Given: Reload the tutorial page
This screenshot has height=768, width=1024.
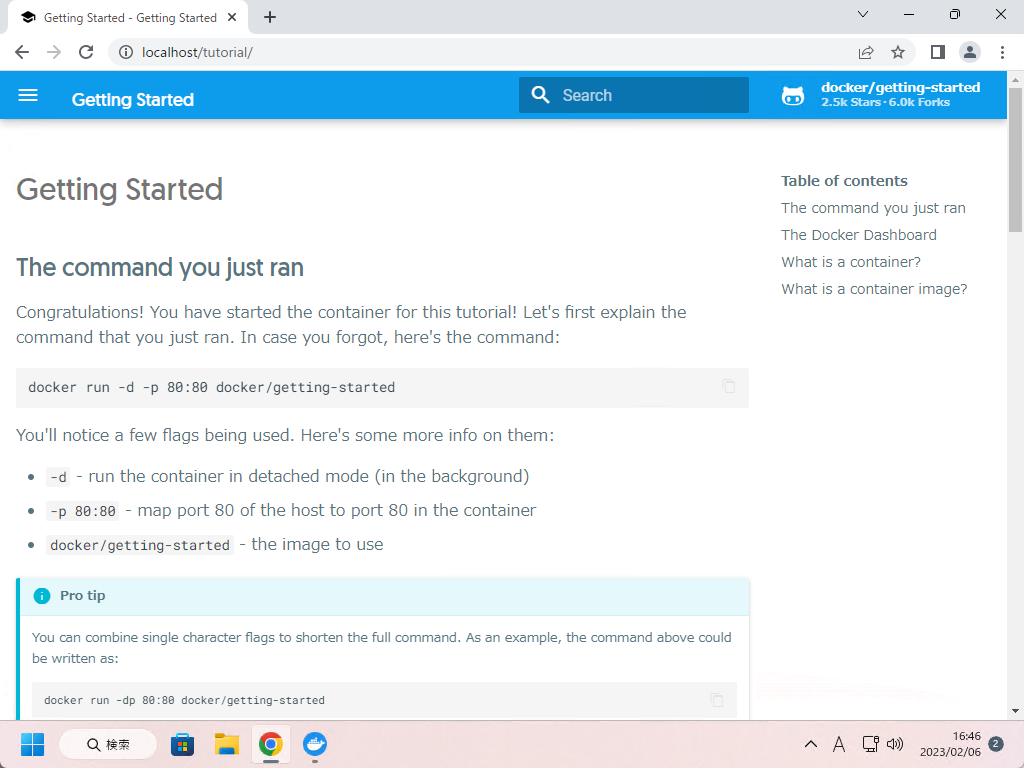Looking at the screenshot, I should point(86,52).
